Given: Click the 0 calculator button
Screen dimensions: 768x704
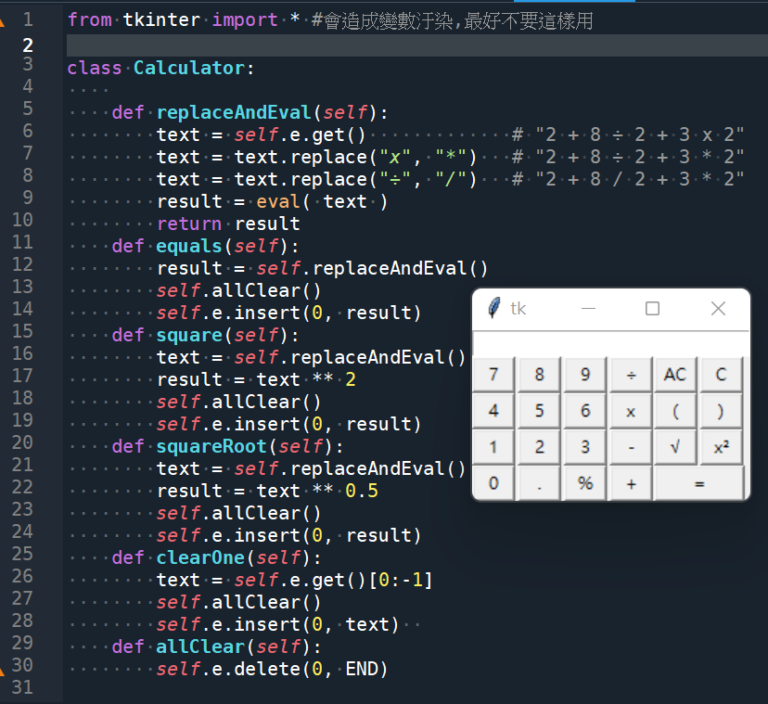Looking at the screenshot, I should (x=493, y=484).
